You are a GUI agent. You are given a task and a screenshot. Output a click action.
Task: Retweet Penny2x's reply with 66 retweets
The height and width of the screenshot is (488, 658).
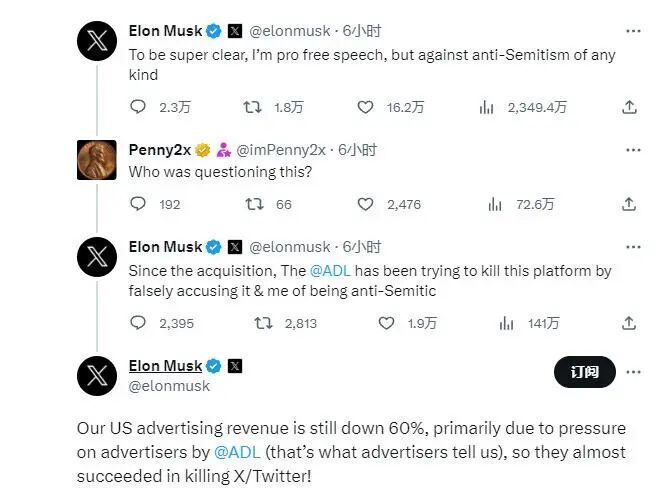pyautogui.click(x=254, y=204)
